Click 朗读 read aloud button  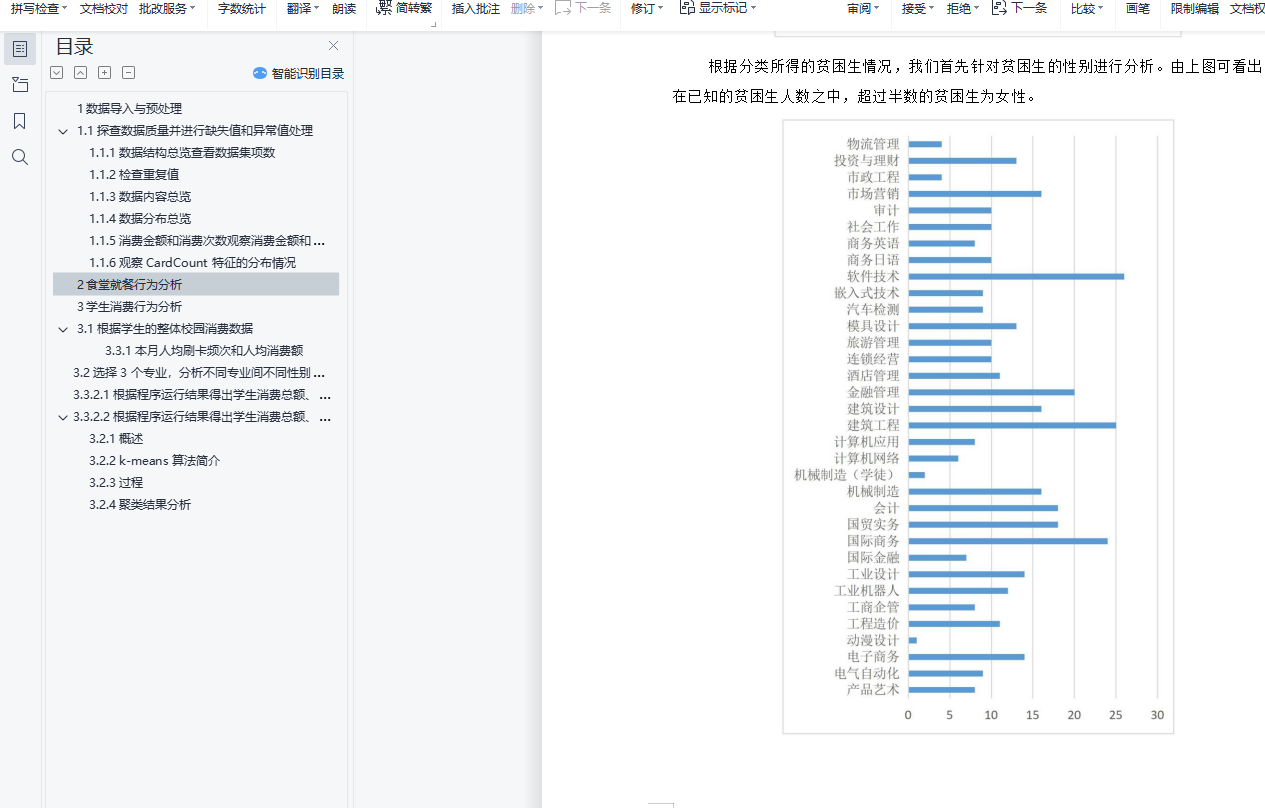pyautogui.click(x=344, y=8)
